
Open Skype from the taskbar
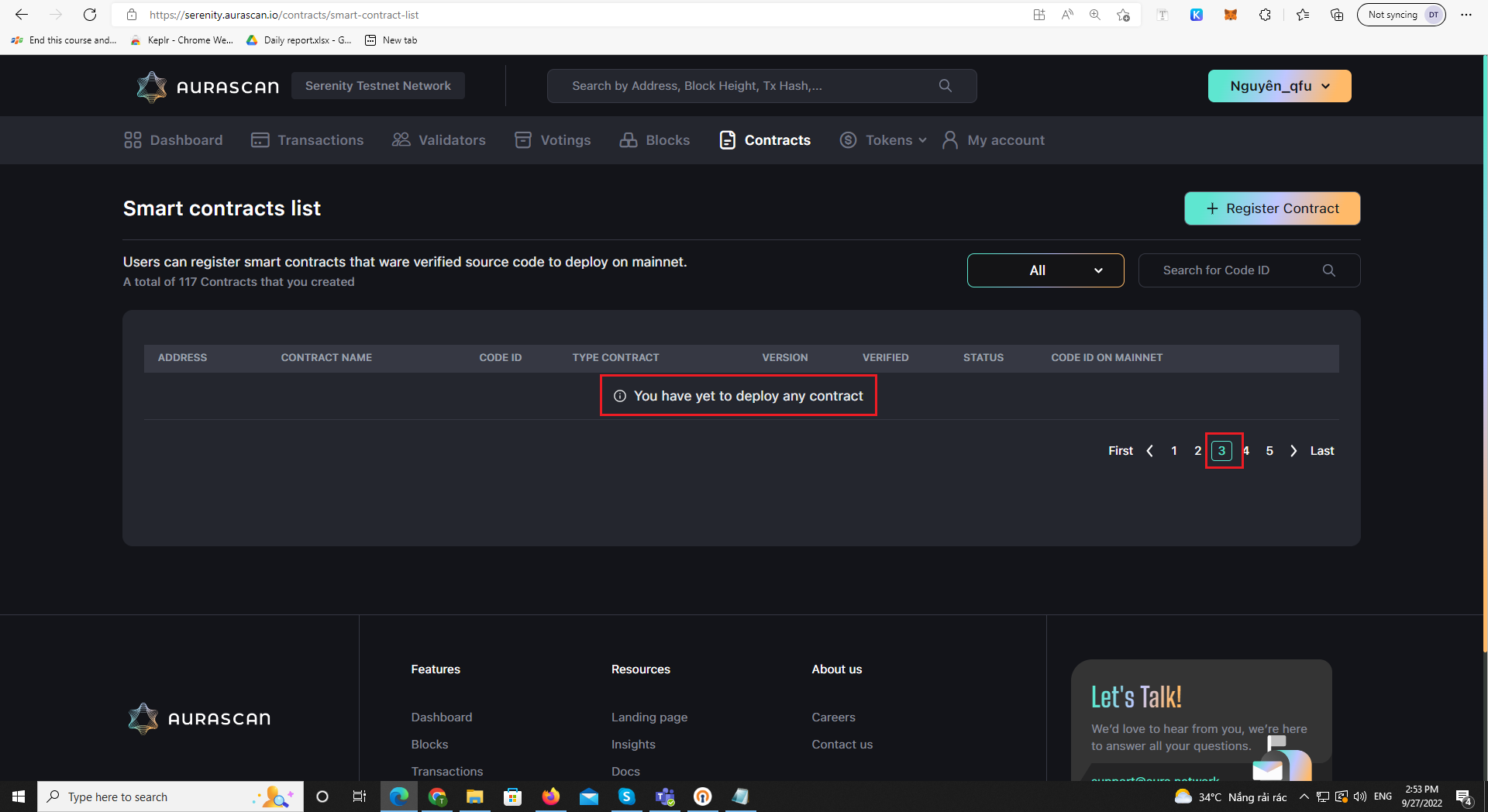tap(627, 797)
